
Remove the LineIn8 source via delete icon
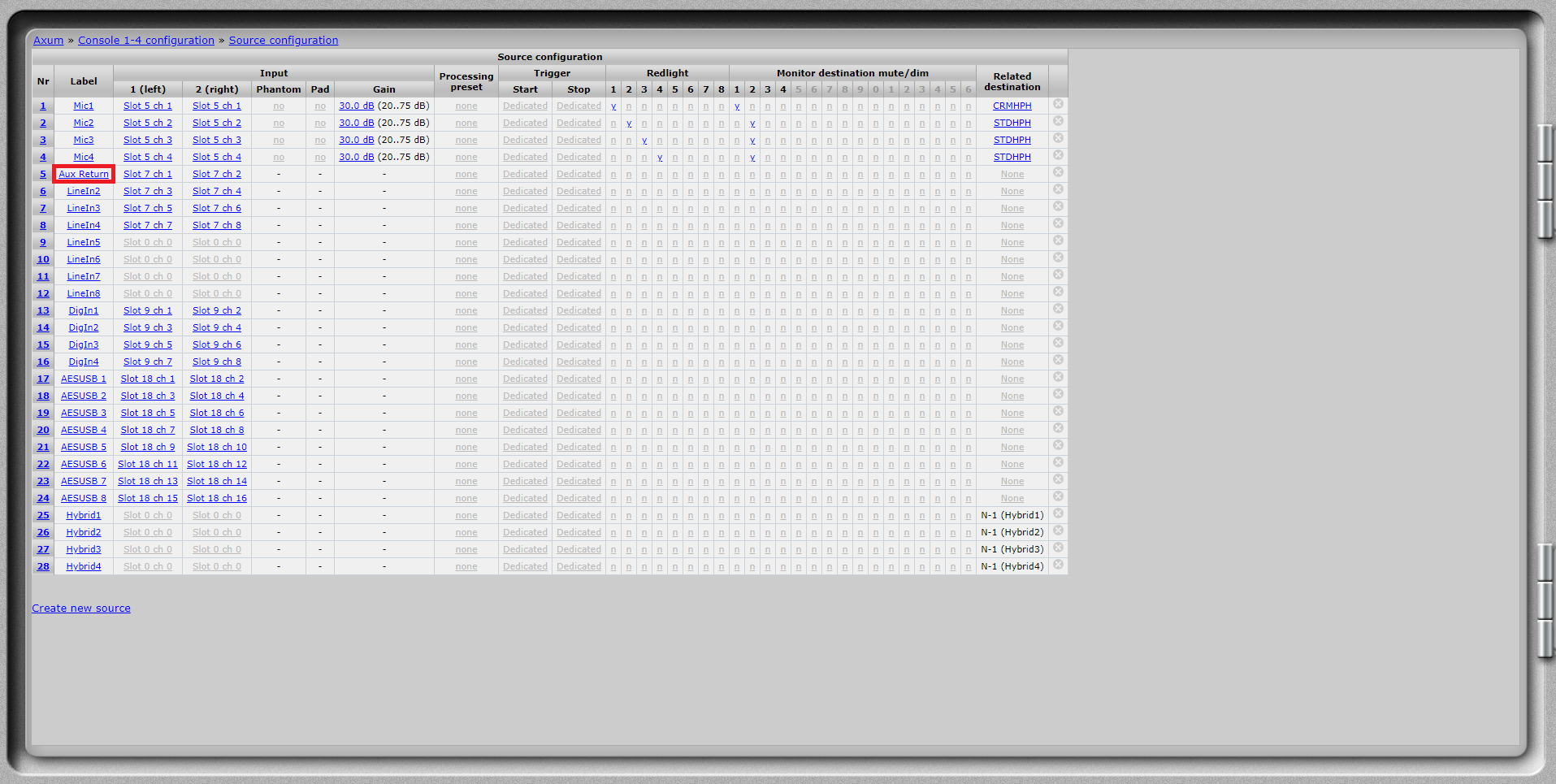[x=1058, y=292]
